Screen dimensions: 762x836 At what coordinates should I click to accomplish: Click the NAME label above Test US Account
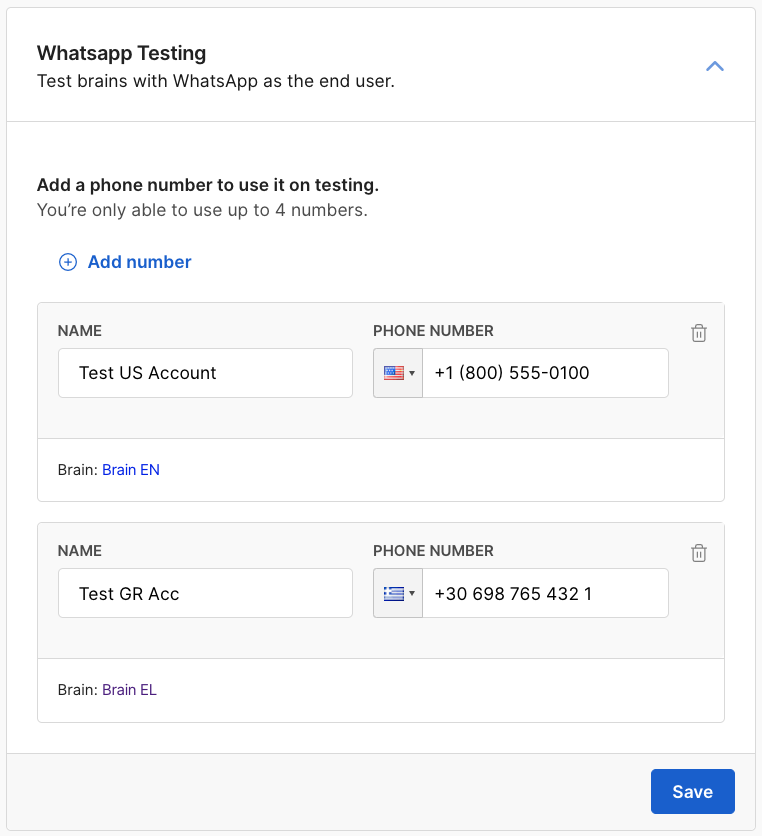(80, 331)
